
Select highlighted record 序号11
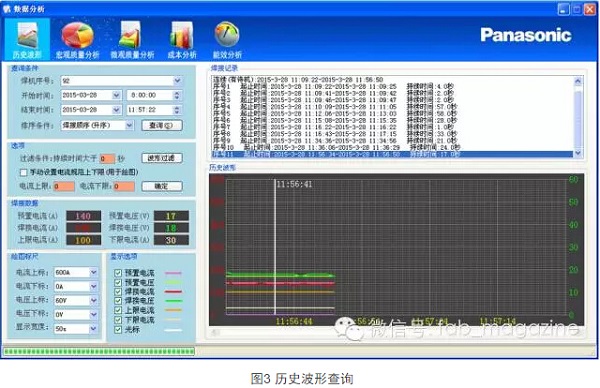pos(392,154)
